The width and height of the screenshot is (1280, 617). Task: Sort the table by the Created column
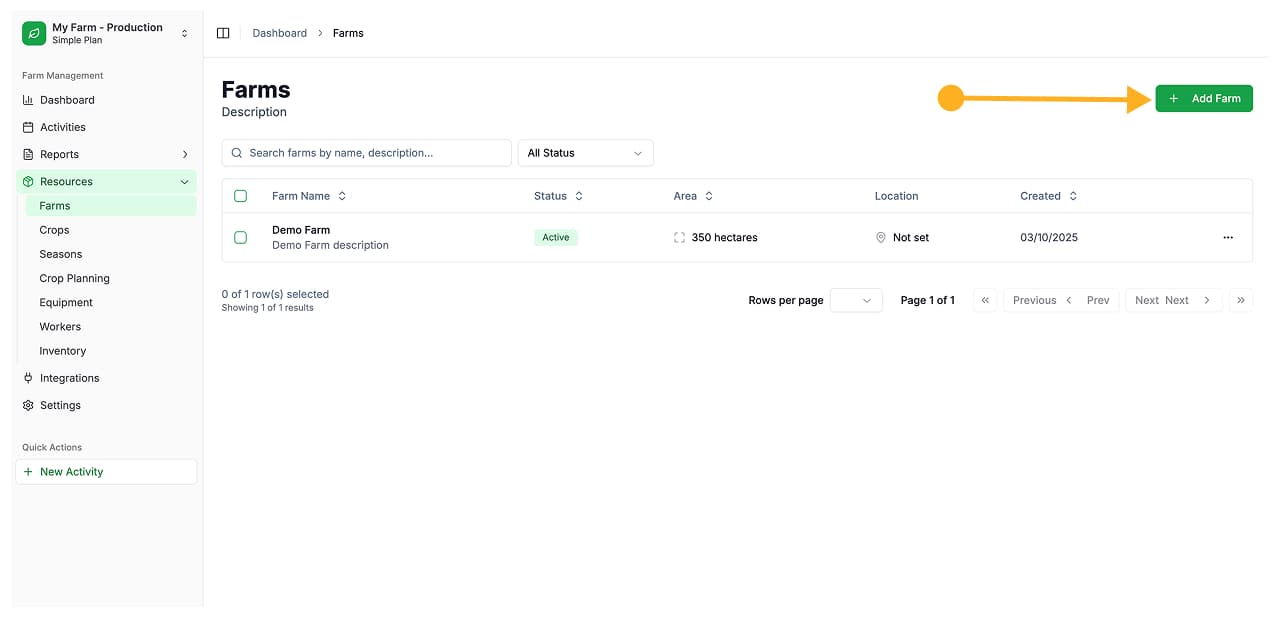[x=1048, y=195]
